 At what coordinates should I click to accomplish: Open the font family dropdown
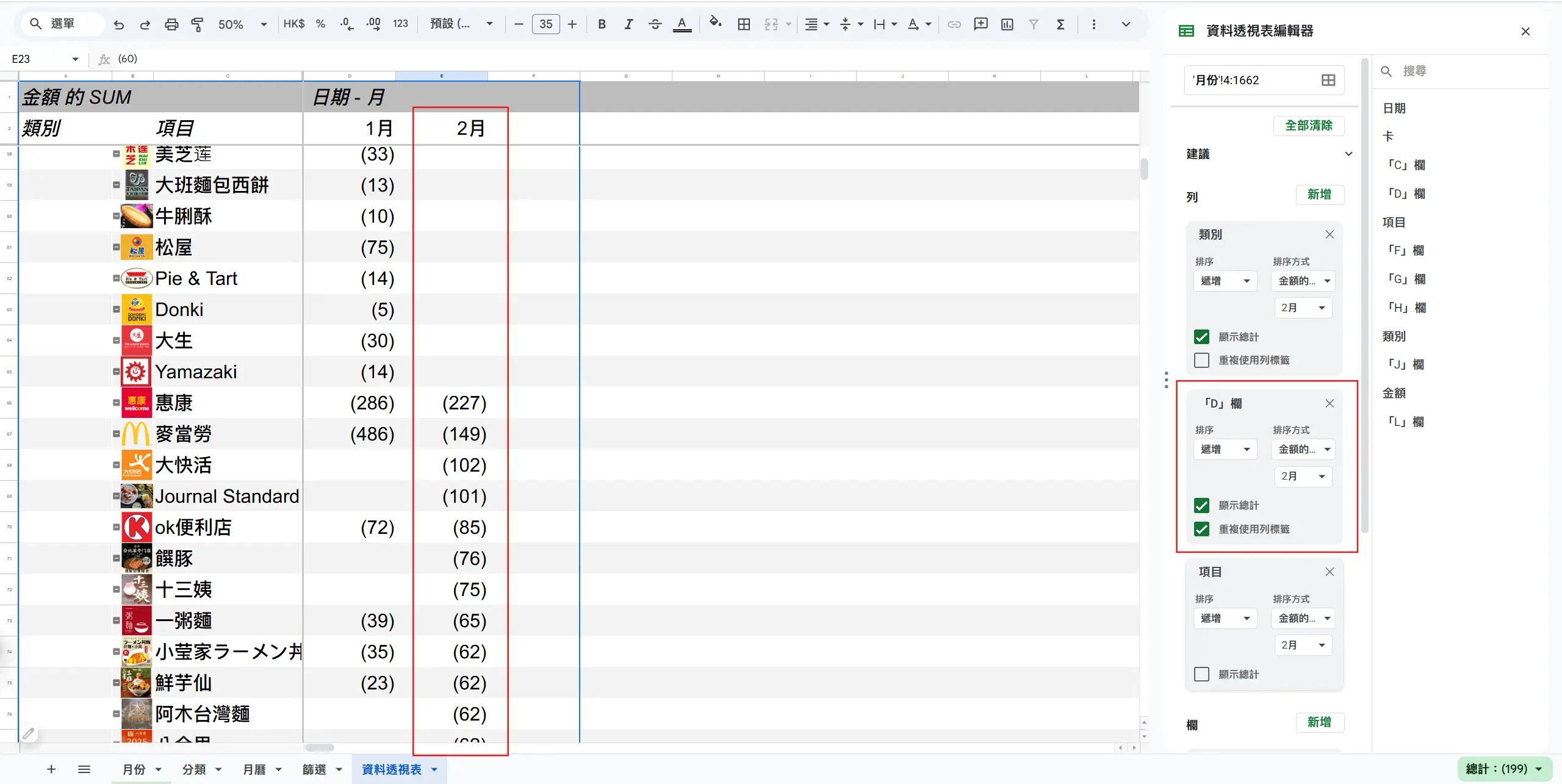(461, 24)
